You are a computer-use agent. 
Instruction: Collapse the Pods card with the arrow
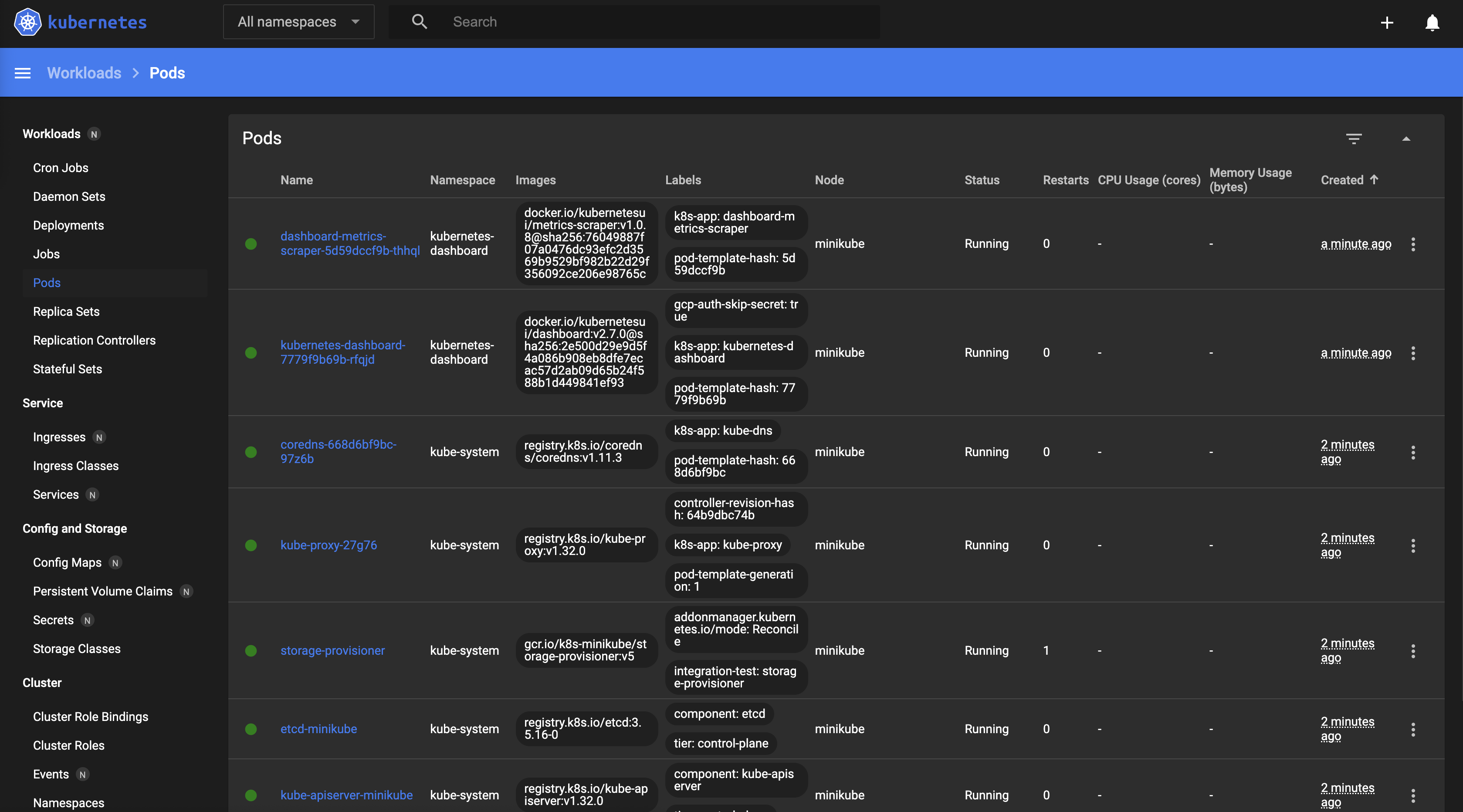pos(1406,139)
